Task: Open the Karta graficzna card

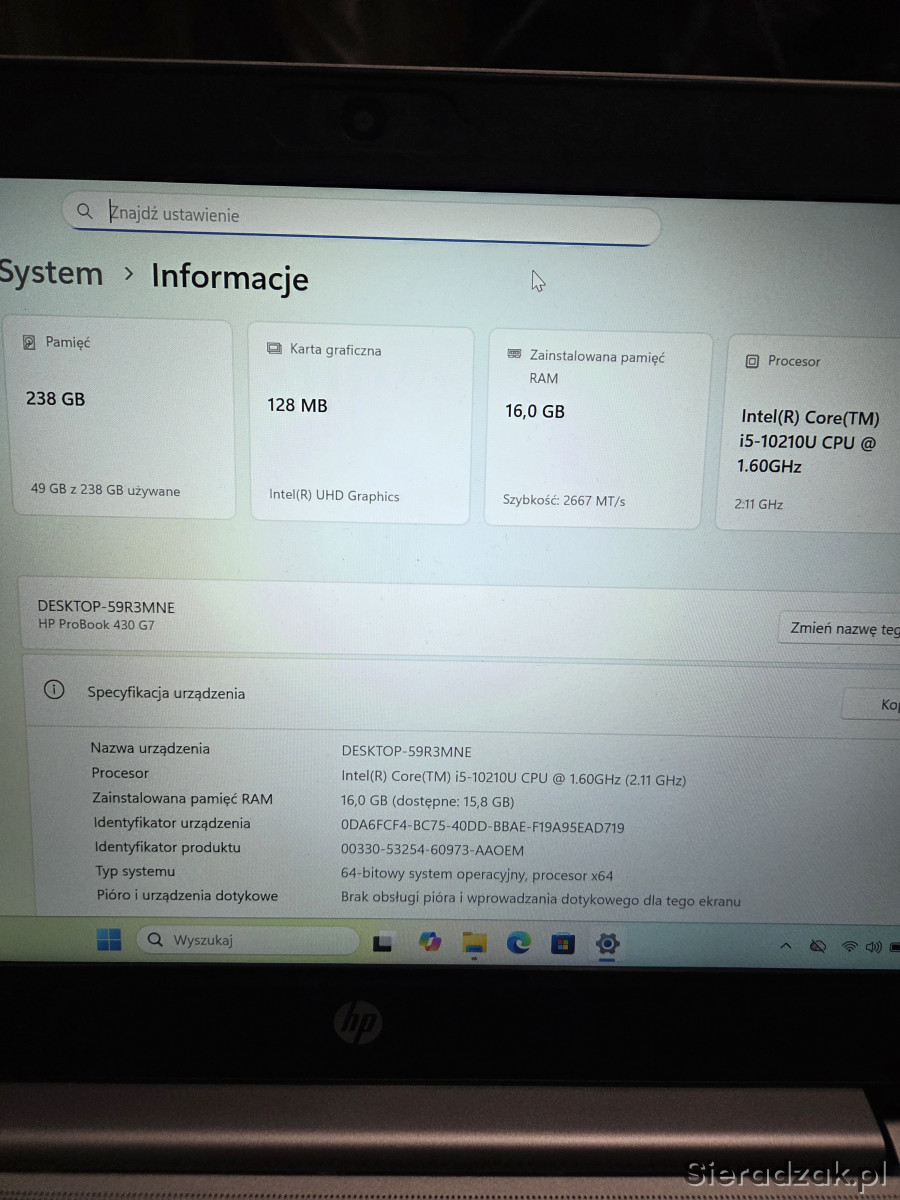Action: click(x=360, y=424)
